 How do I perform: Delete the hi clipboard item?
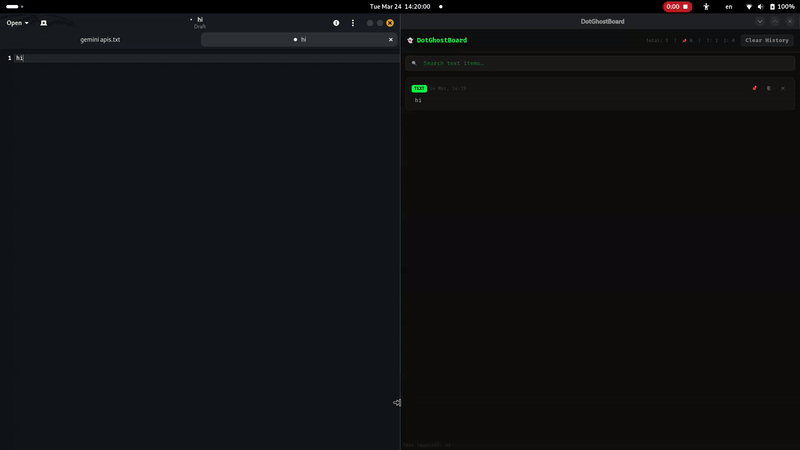783,88
